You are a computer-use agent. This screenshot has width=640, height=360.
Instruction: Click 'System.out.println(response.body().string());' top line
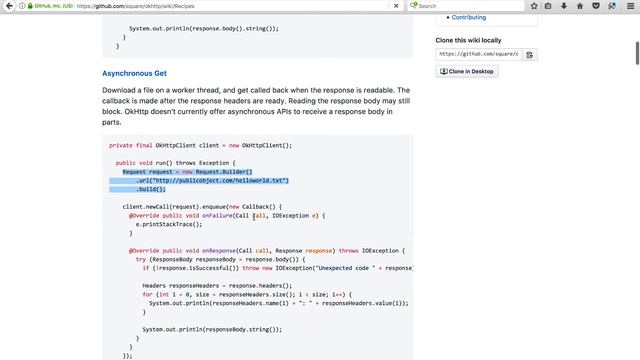(x=204, y=29)
